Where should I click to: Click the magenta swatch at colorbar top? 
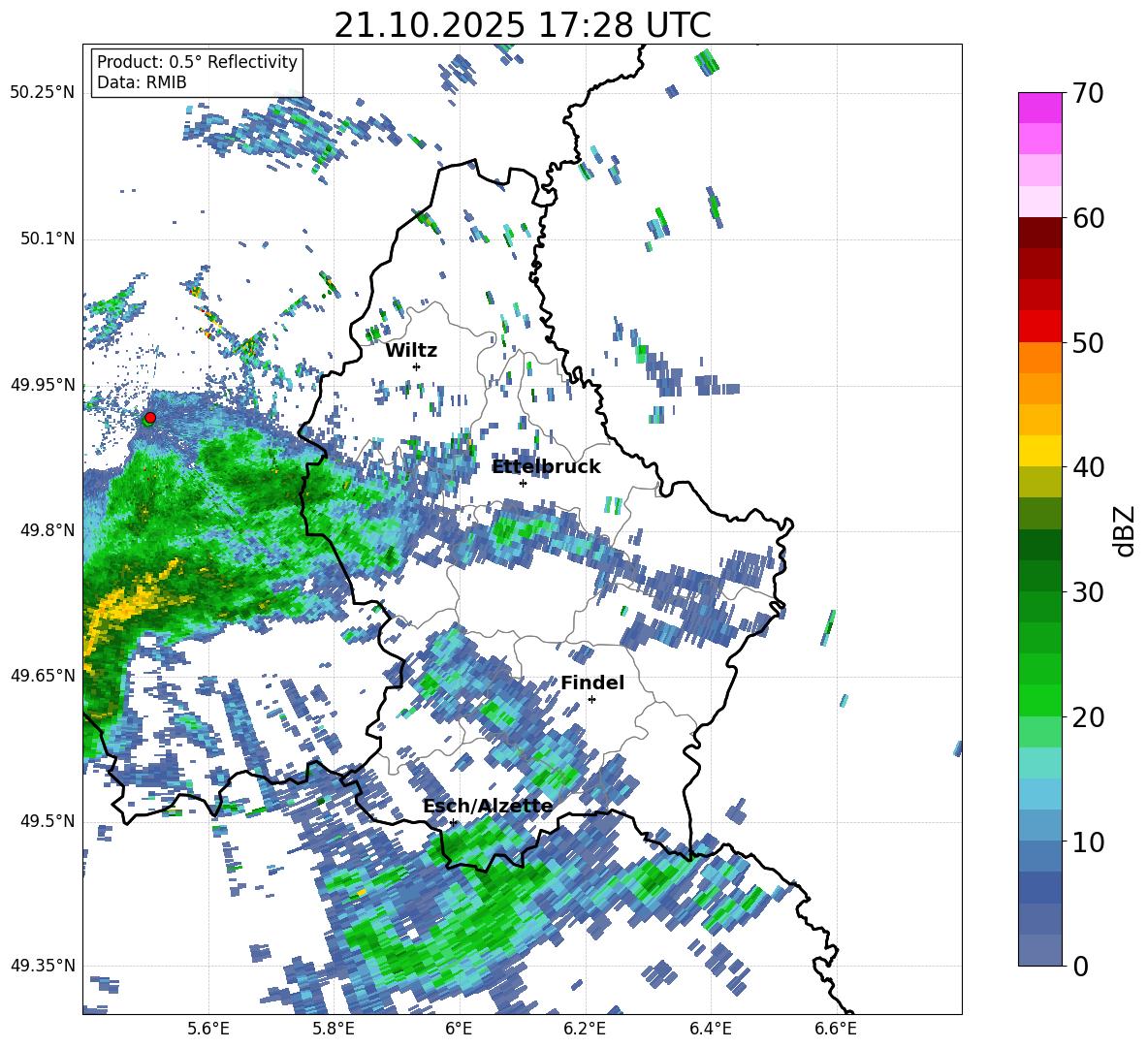click(x=1039, y=108)
